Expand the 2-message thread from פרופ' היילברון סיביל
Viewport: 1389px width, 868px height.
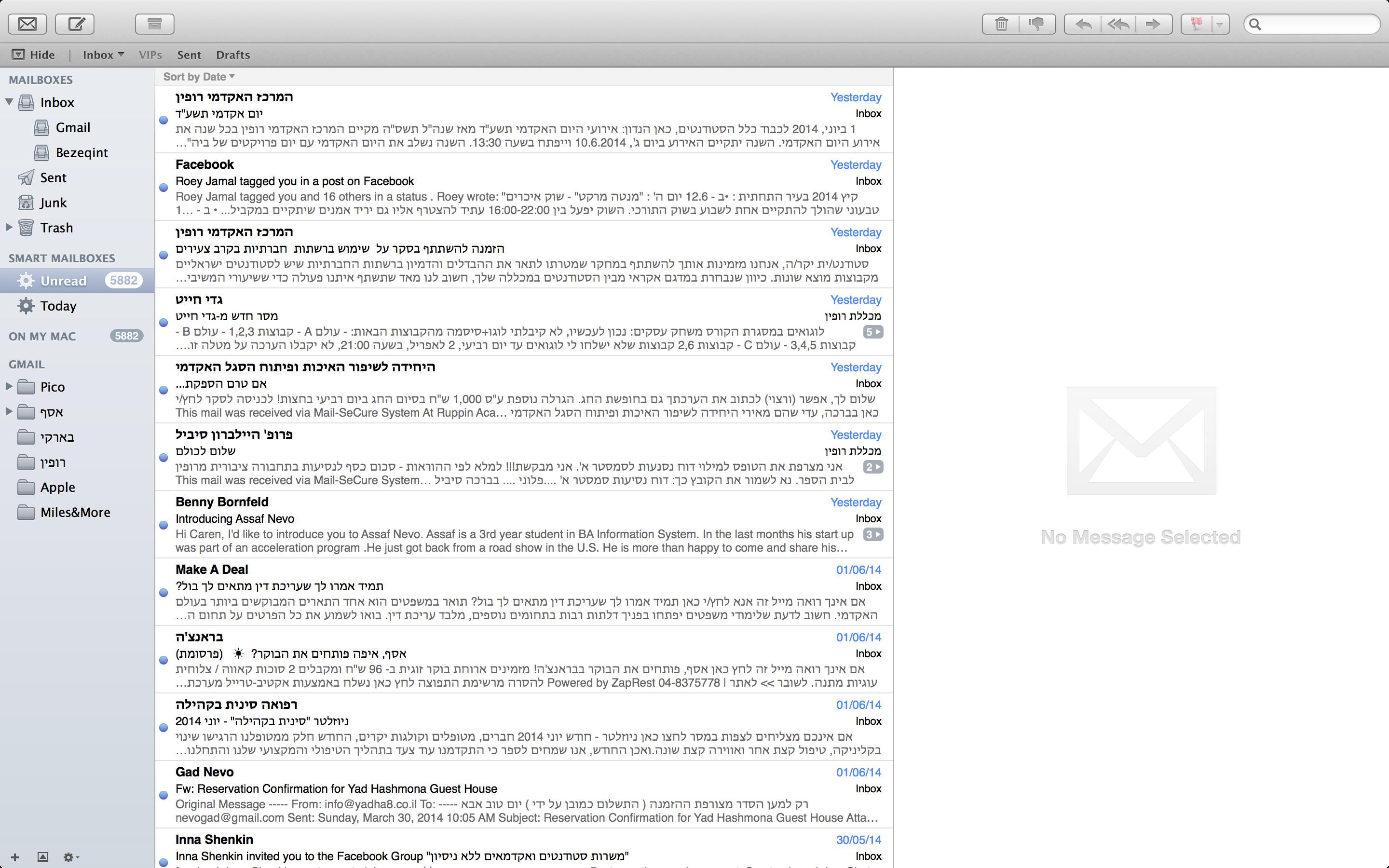(873, 467)
